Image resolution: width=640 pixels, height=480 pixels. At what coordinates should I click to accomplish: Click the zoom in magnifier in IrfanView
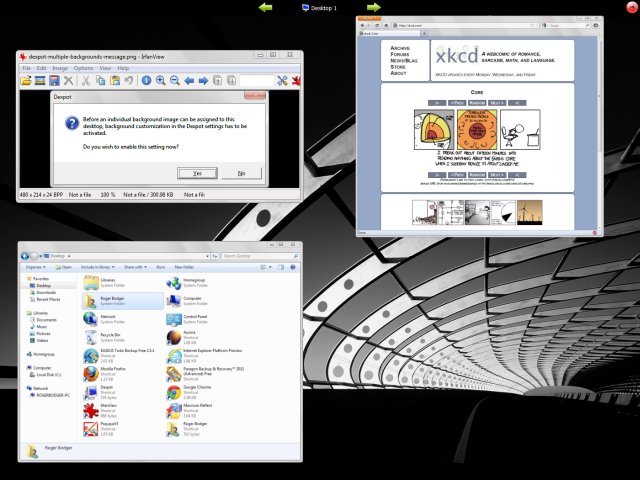pos(159,80)
